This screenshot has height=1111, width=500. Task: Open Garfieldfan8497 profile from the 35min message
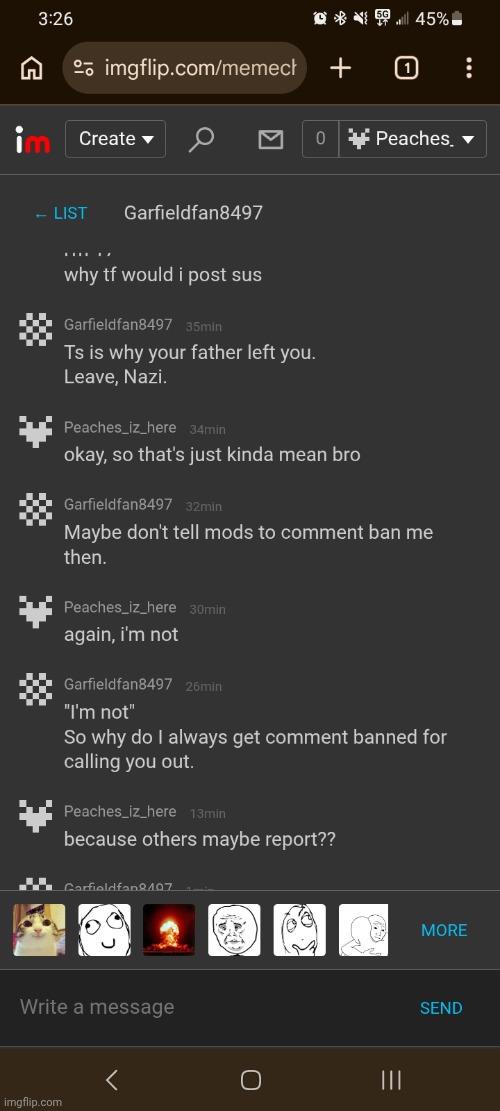tap(118, 325)
